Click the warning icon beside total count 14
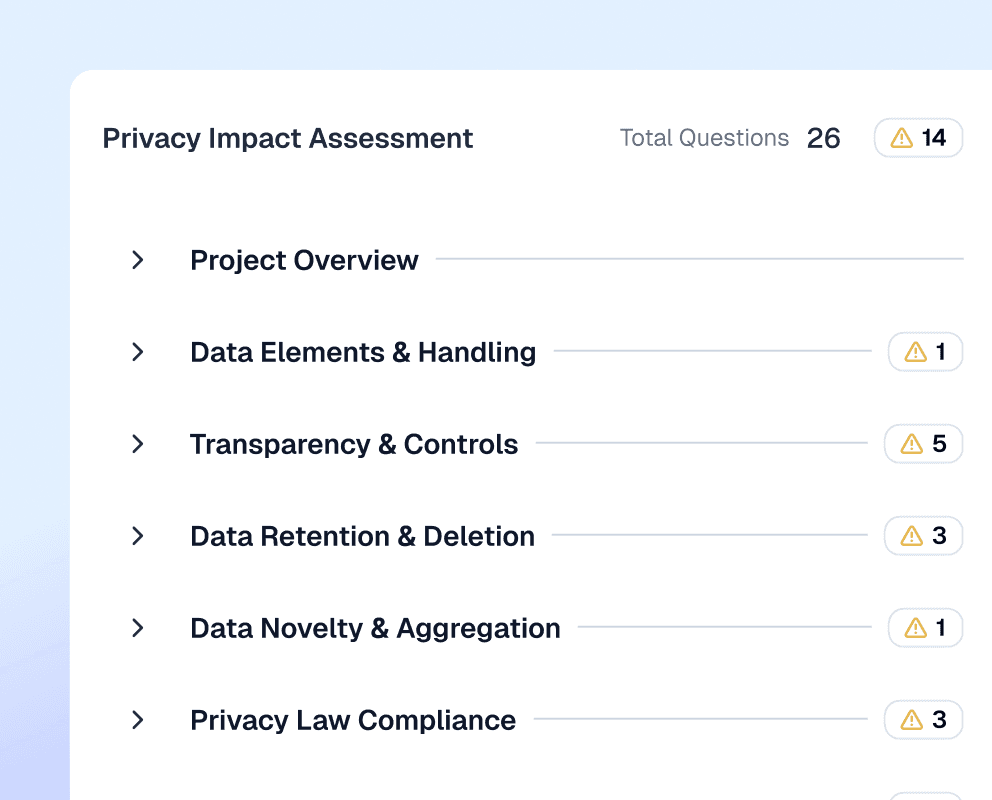Viewport: 992px width, 800px height. (902, 138)
